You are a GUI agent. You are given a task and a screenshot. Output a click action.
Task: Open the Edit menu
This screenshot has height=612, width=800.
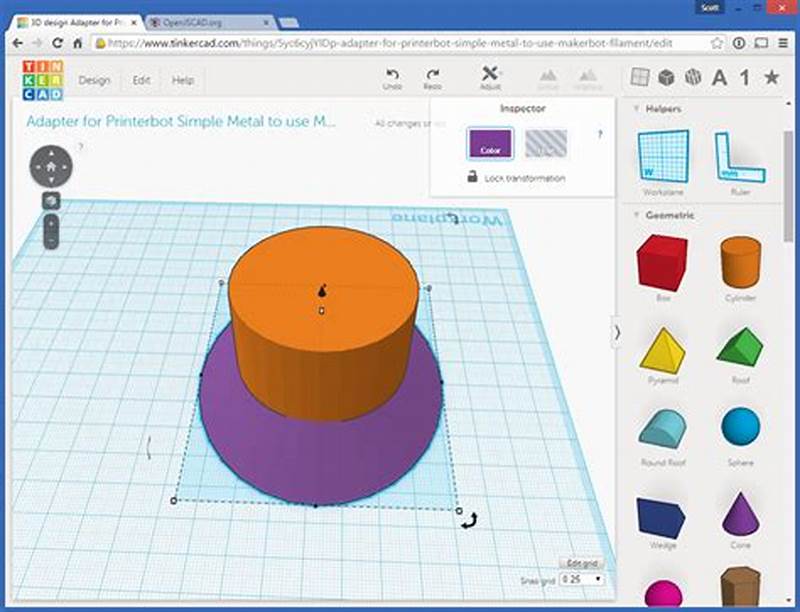(139, 80)
